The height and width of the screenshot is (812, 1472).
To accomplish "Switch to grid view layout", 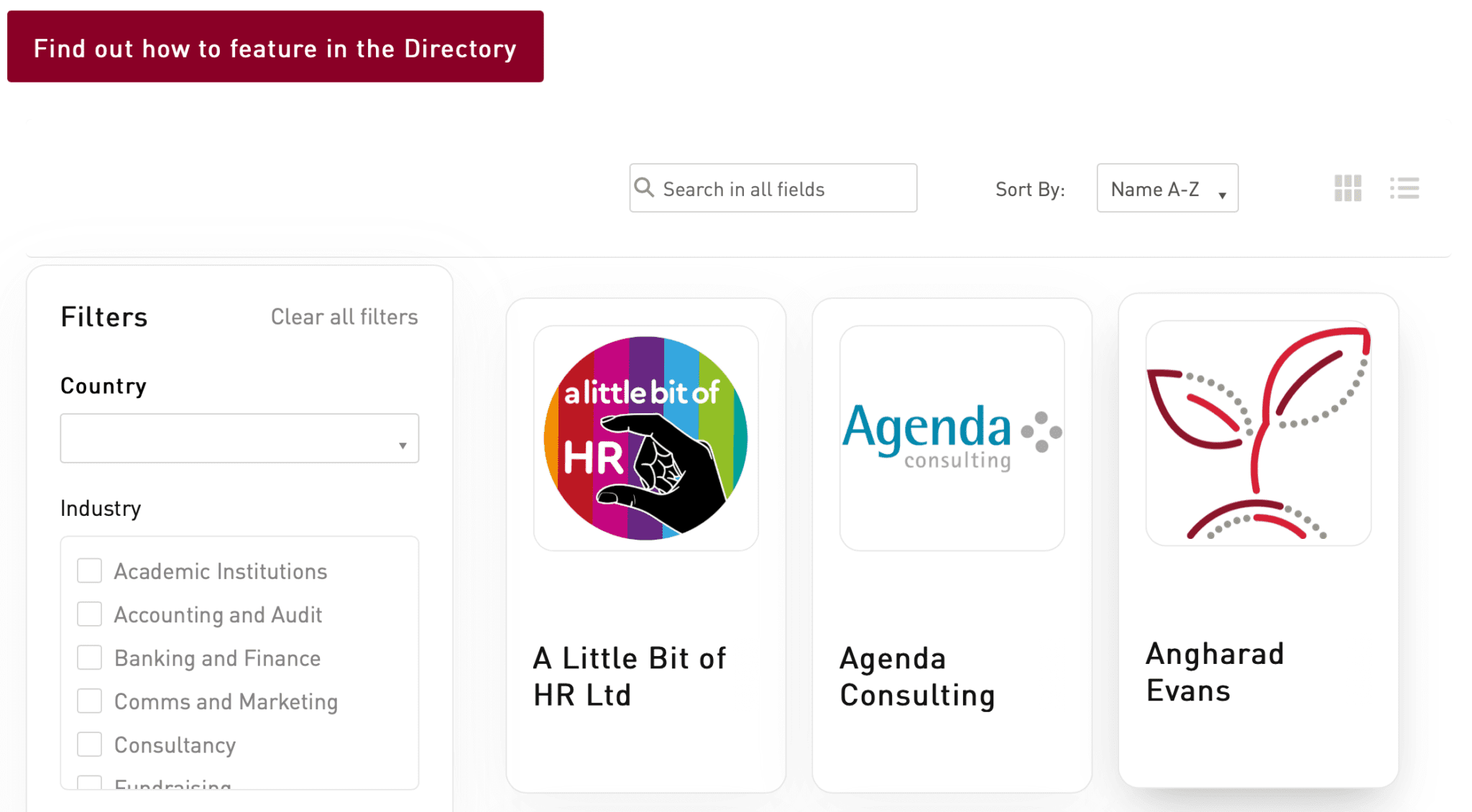I will pos(1347,188).
